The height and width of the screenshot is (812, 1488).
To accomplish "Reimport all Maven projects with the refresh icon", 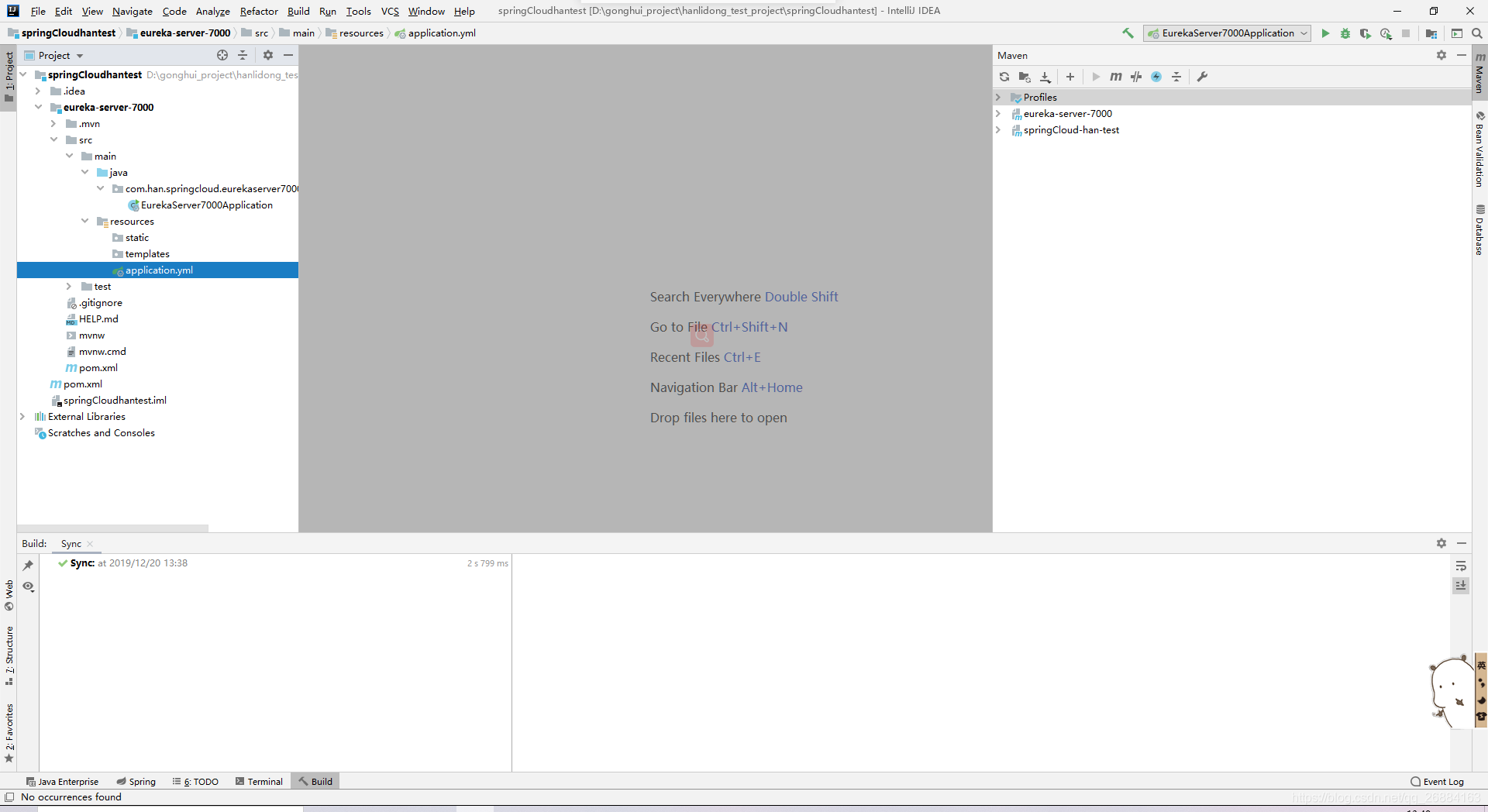I will [1004, 77].
